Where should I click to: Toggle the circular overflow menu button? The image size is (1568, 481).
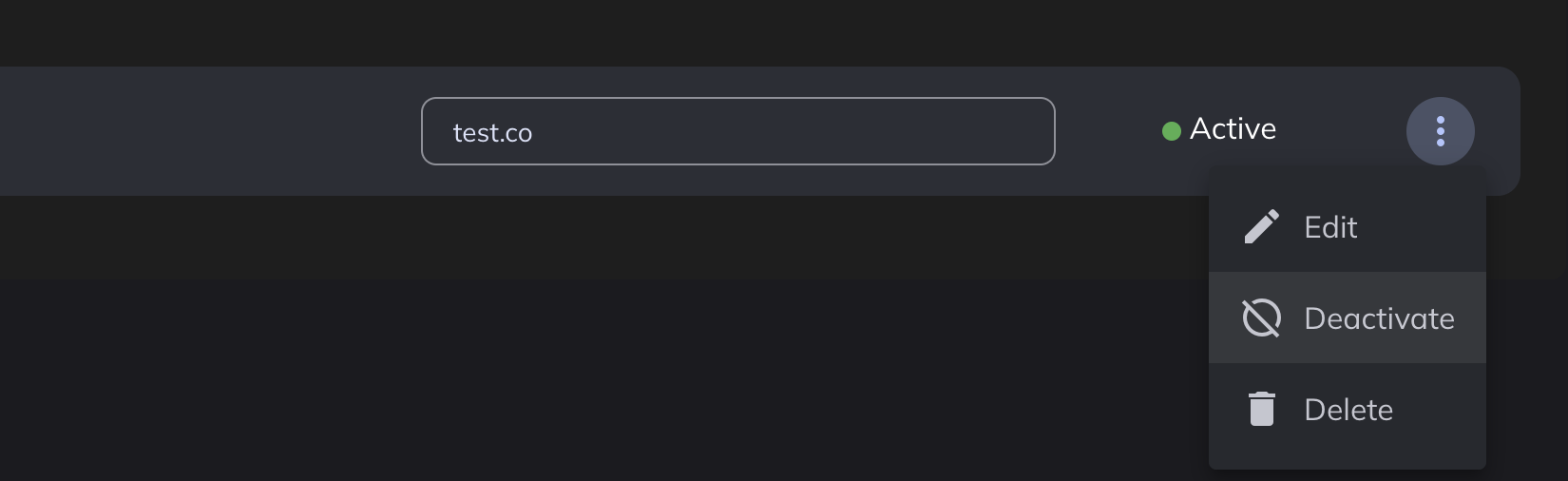(1441, 131)
